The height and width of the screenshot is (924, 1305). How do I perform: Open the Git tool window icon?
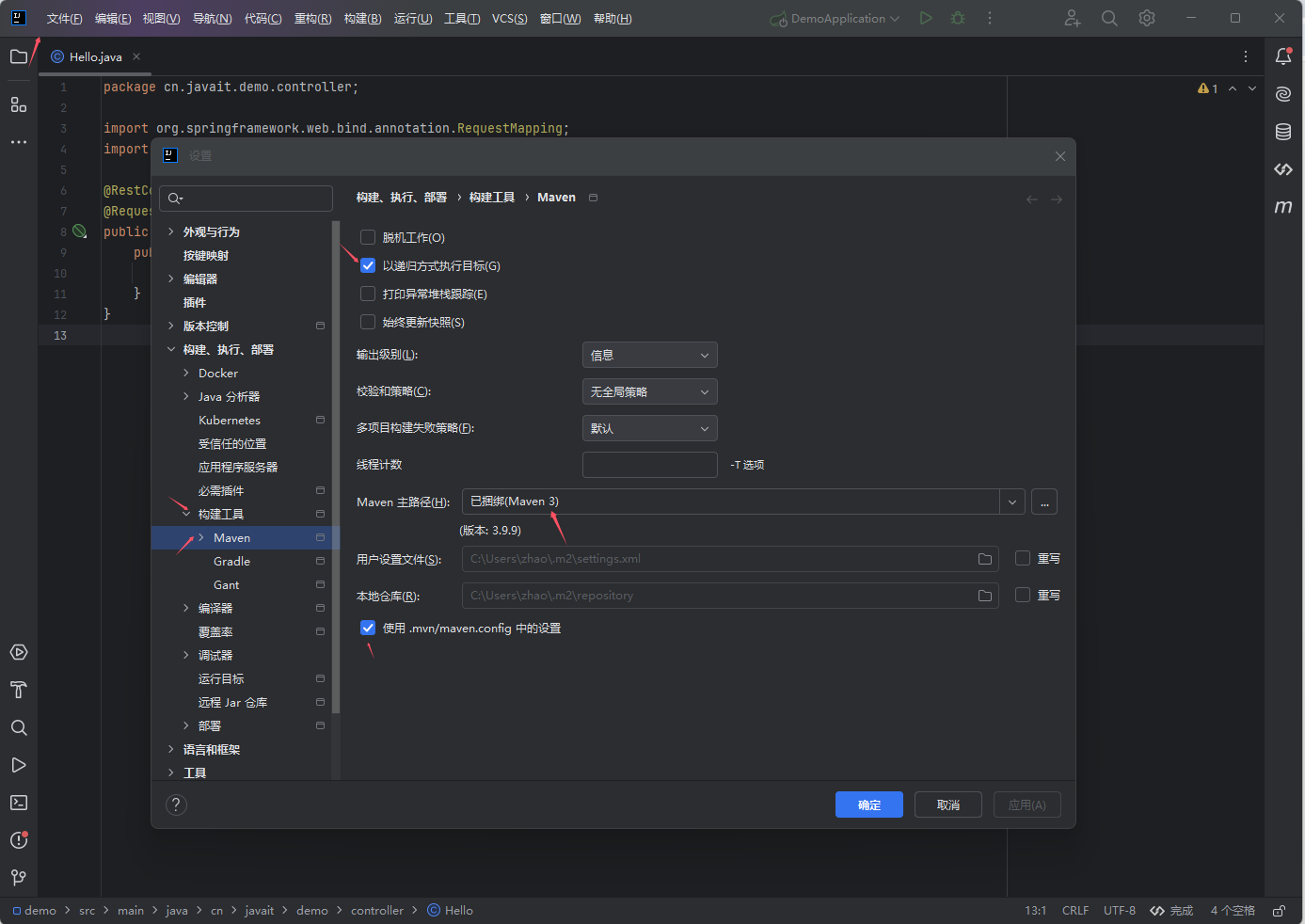[x=19, y=878]
